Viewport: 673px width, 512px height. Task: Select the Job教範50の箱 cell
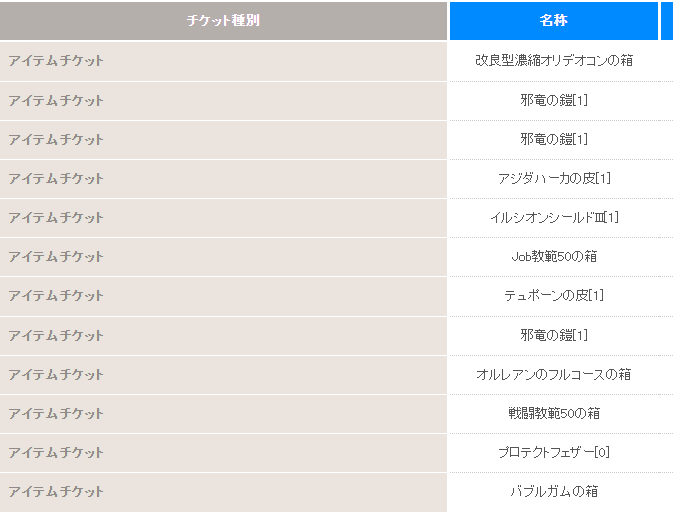(553, 256)
